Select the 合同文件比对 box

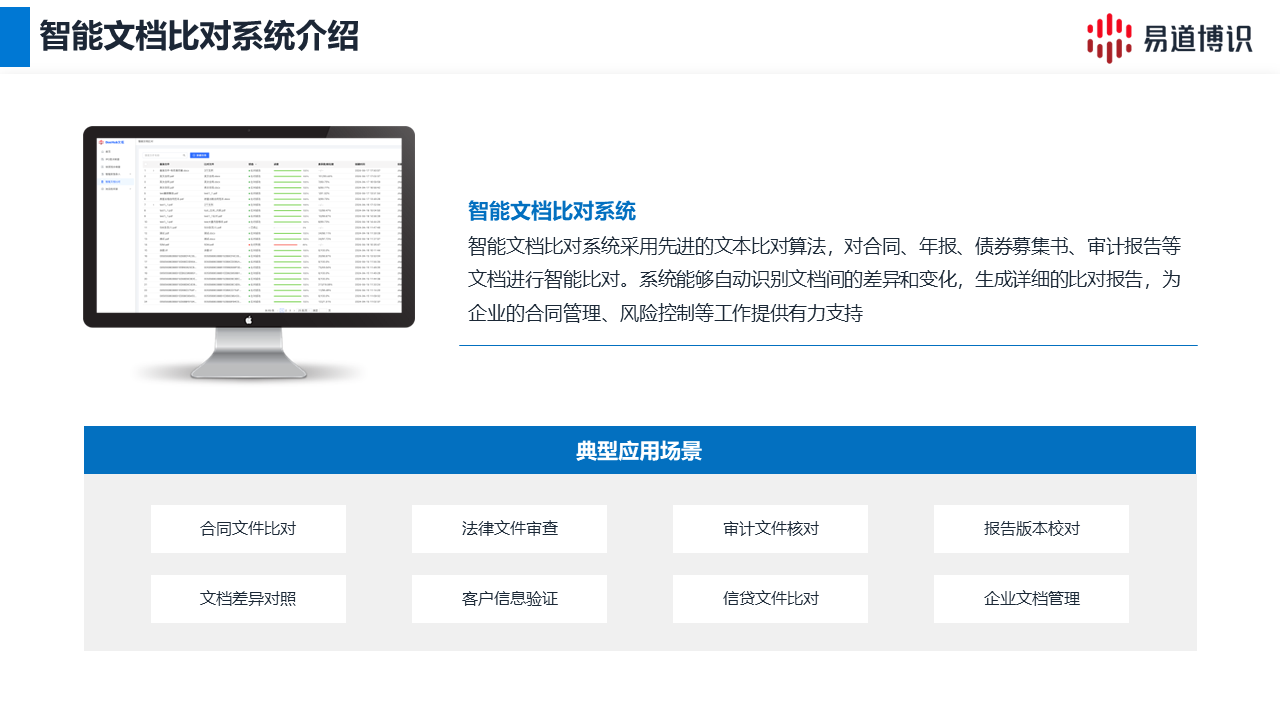pos(248,529)
